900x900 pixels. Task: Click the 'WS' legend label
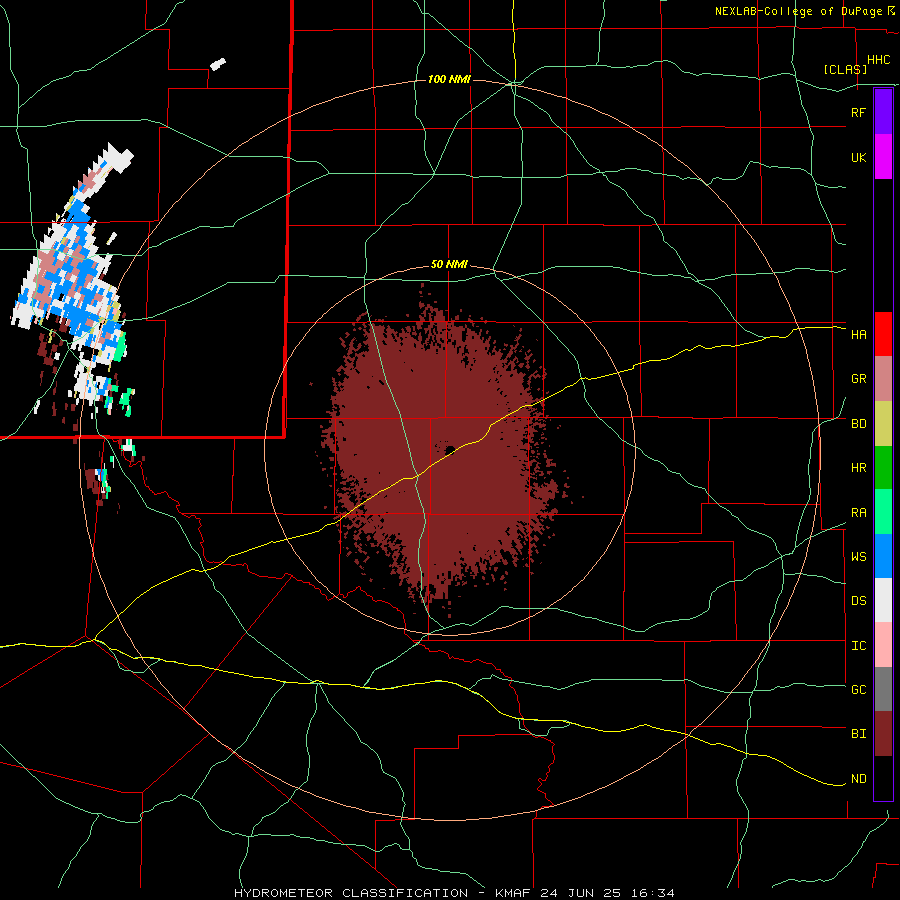pos(858,556)
